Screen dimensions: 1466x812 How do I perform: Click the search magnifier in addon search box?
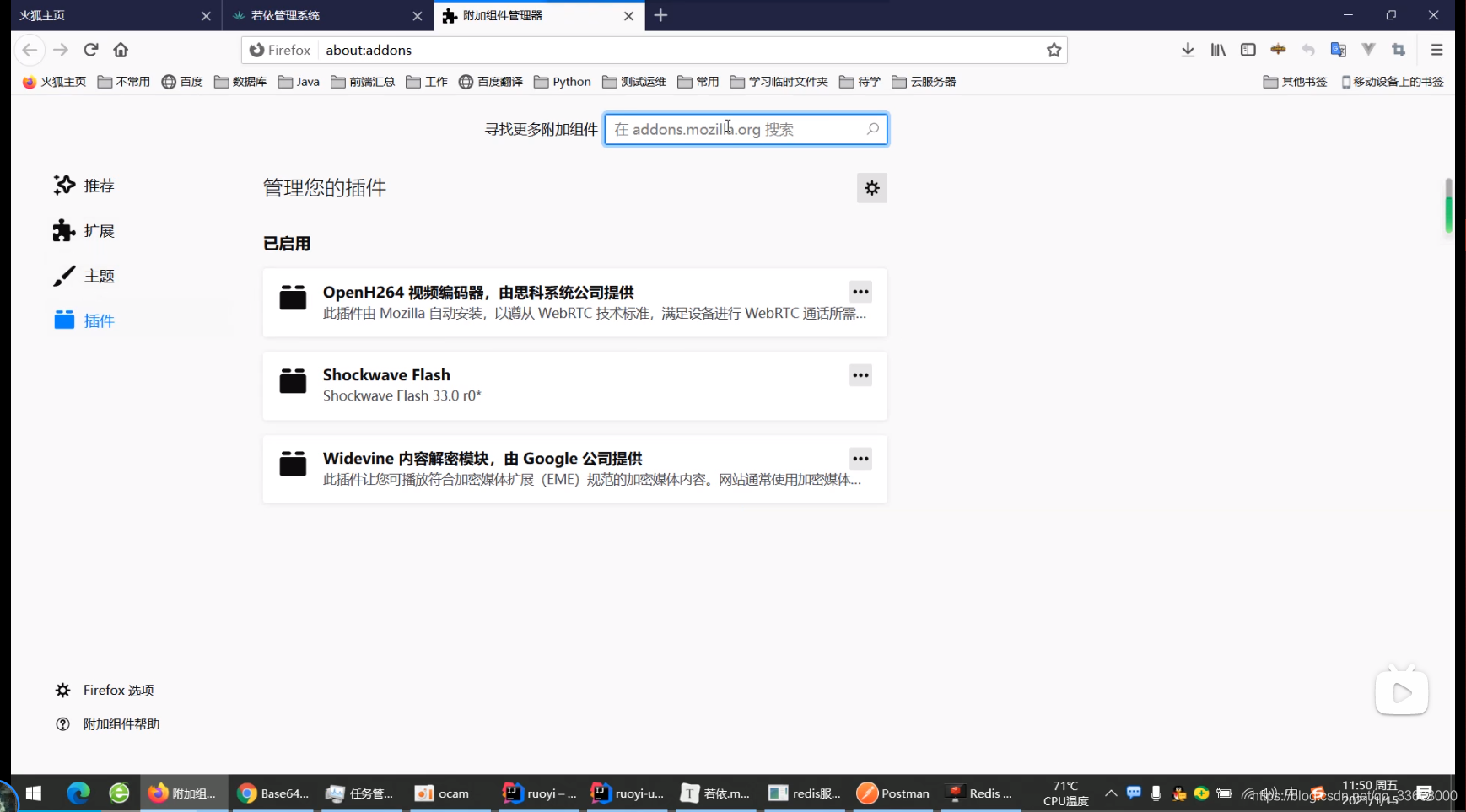pos(873,129)
